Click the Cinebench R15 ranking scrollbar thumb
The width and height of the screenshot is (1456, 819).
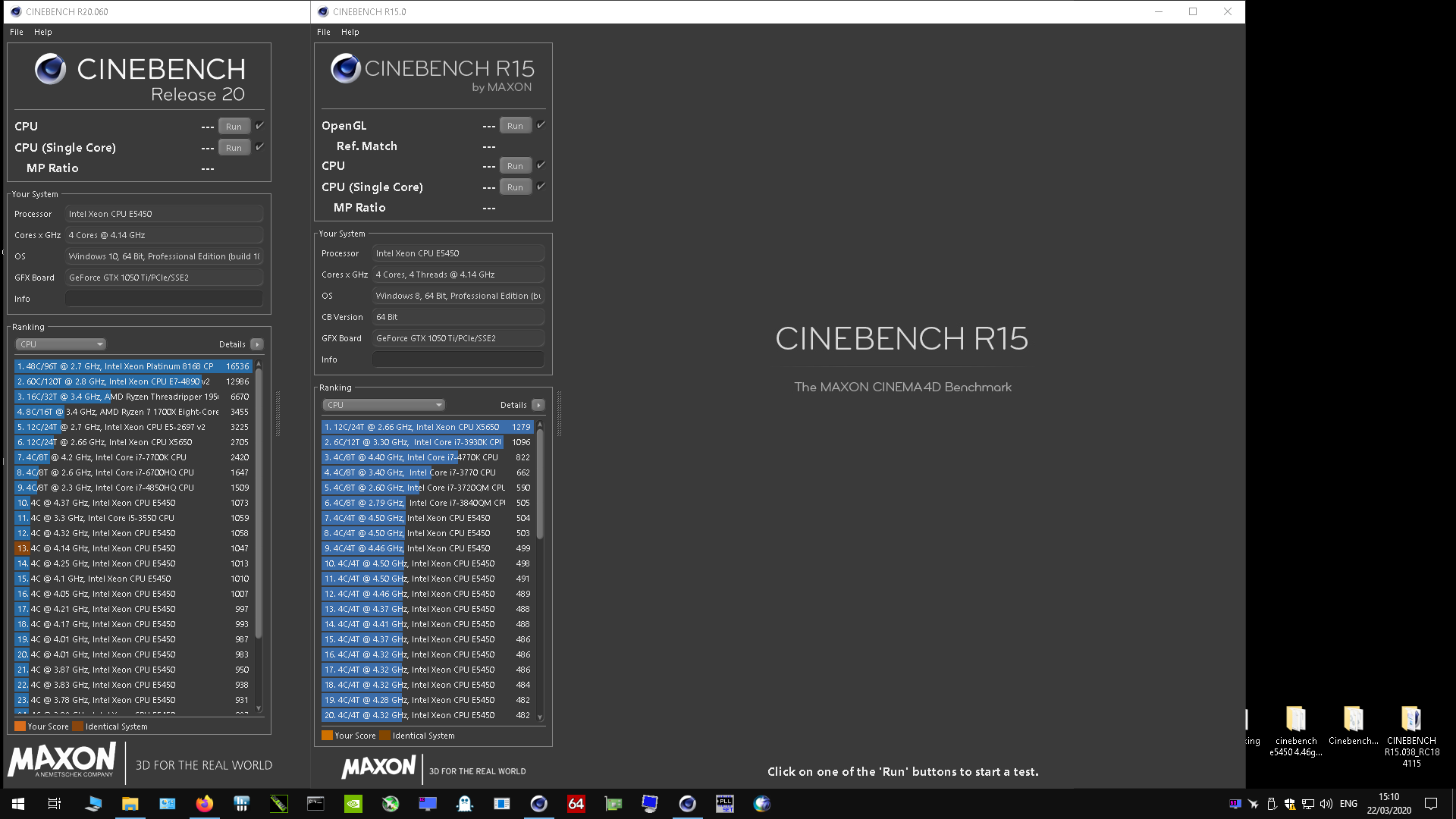pos(540,485)
